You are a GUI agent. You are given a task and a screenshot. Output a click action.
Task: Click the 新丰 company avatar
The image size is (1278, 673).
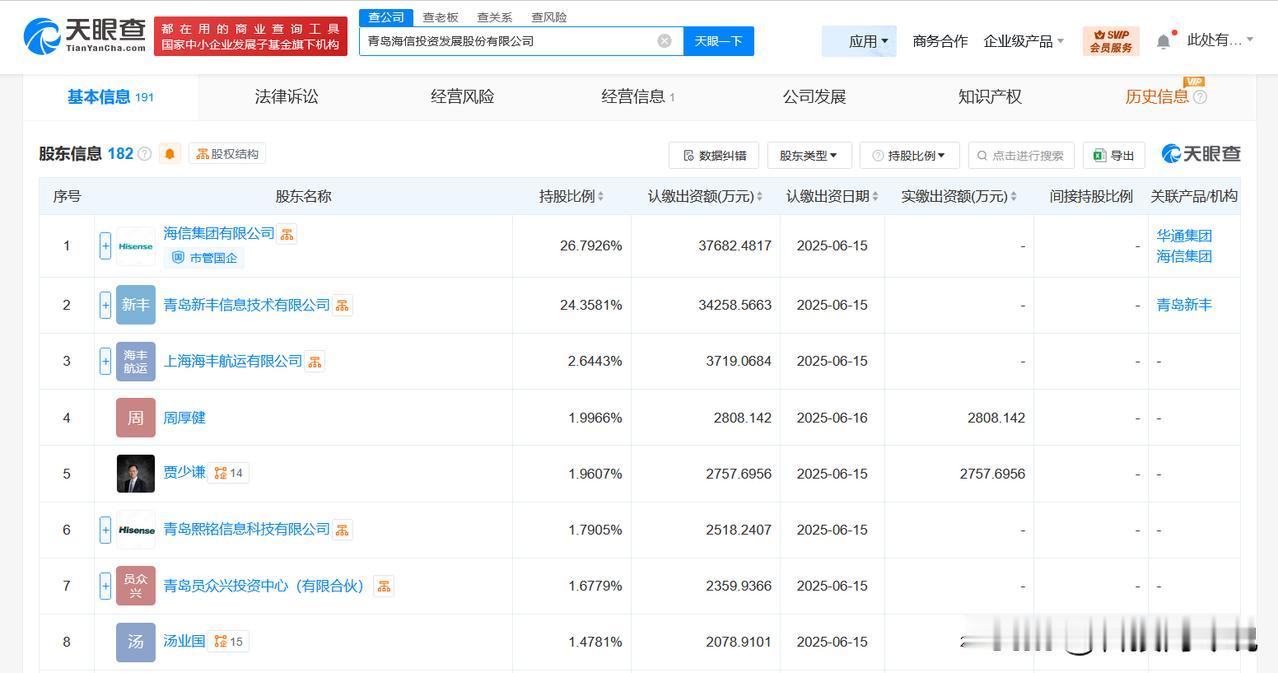(136, 305)
